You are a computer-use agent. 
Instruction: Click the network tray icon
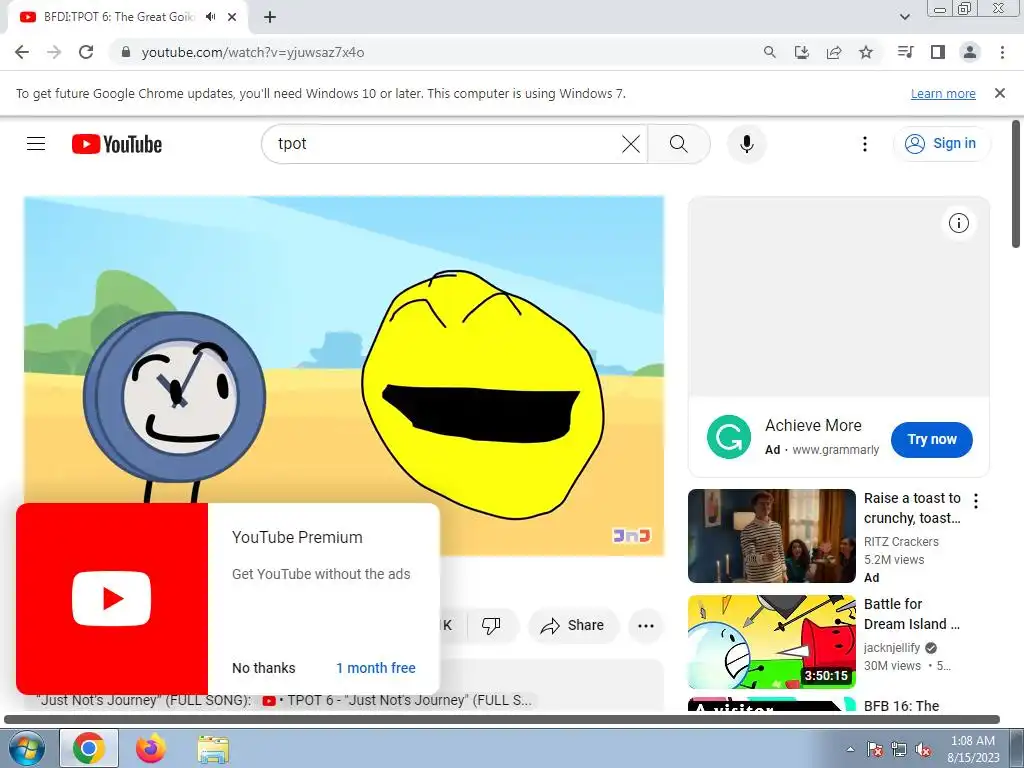tap(899, 749)
